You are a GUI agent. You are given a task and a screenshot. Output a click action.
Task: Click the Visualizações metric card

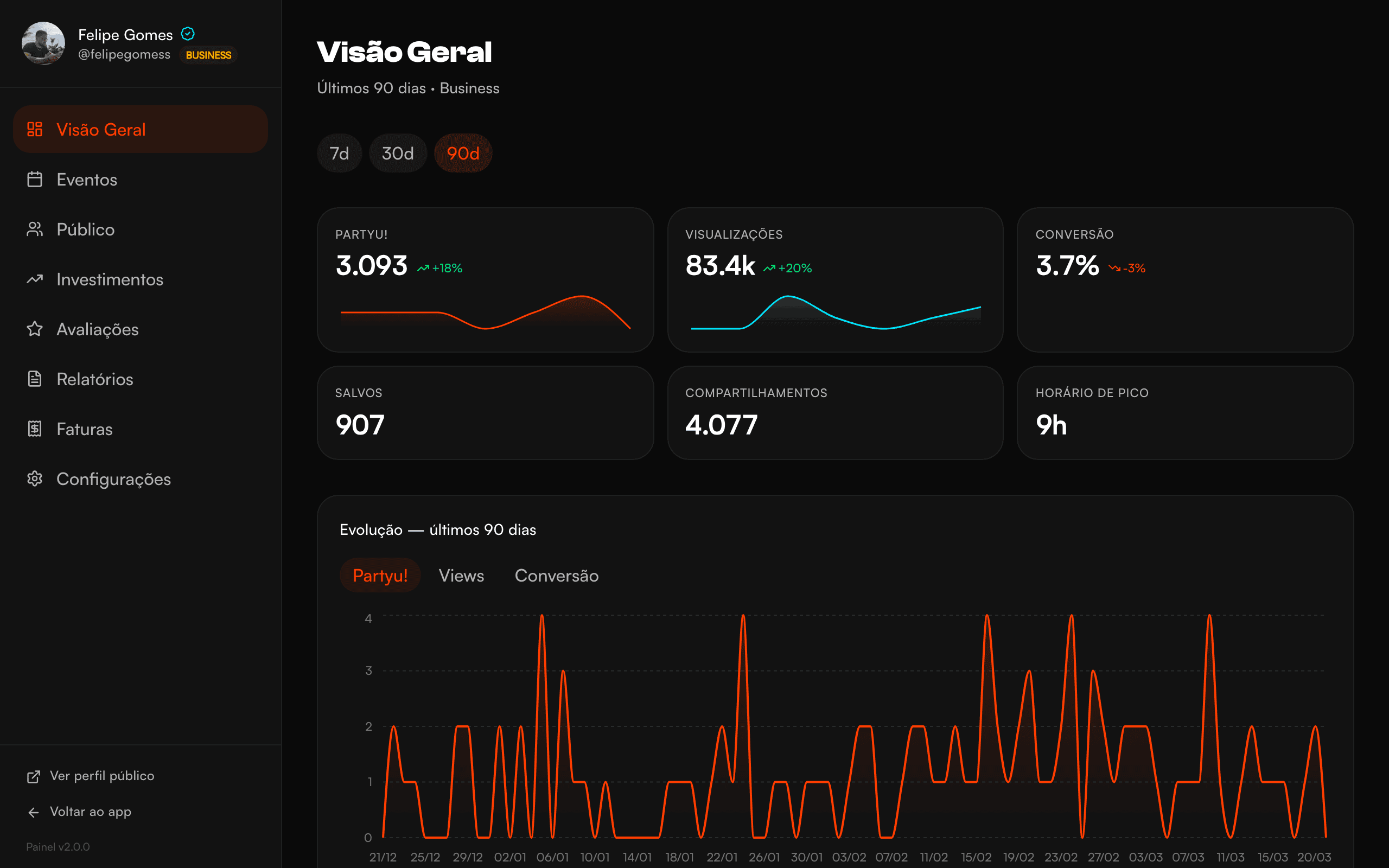[x=835, y=280]
